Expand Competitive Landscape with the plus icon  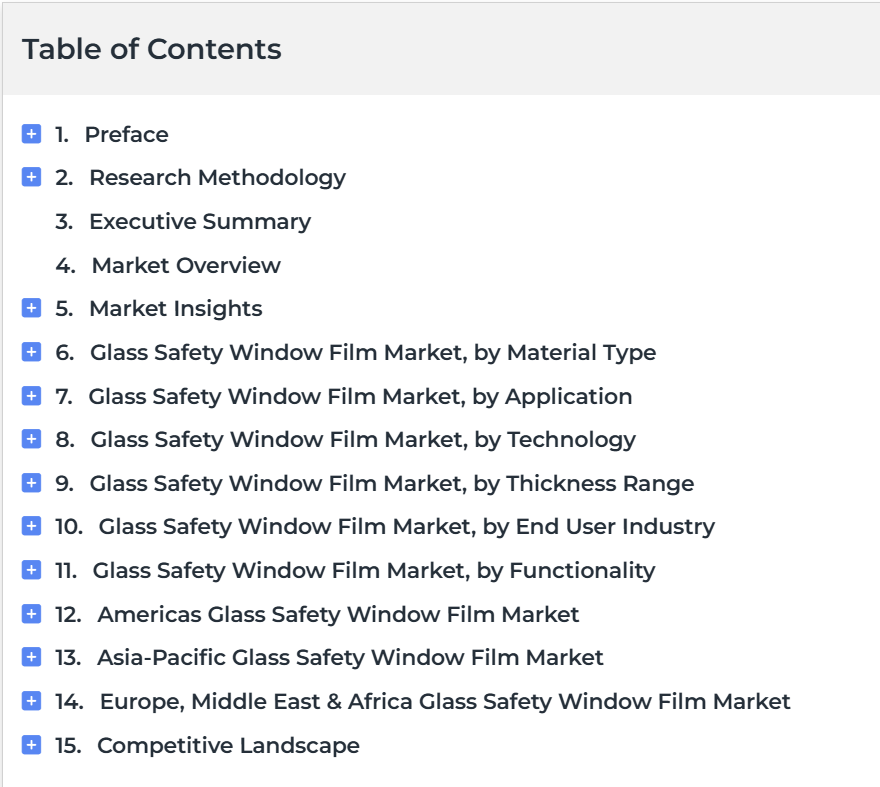coord(31,745)
